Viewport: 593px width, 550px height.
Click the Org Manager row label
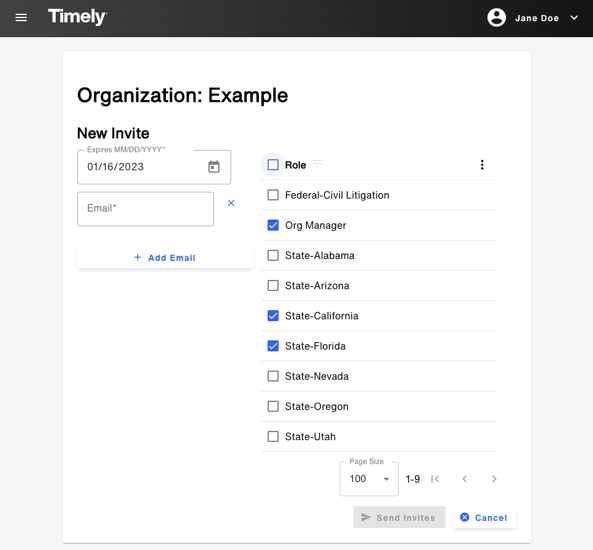(x=315, y=225)
